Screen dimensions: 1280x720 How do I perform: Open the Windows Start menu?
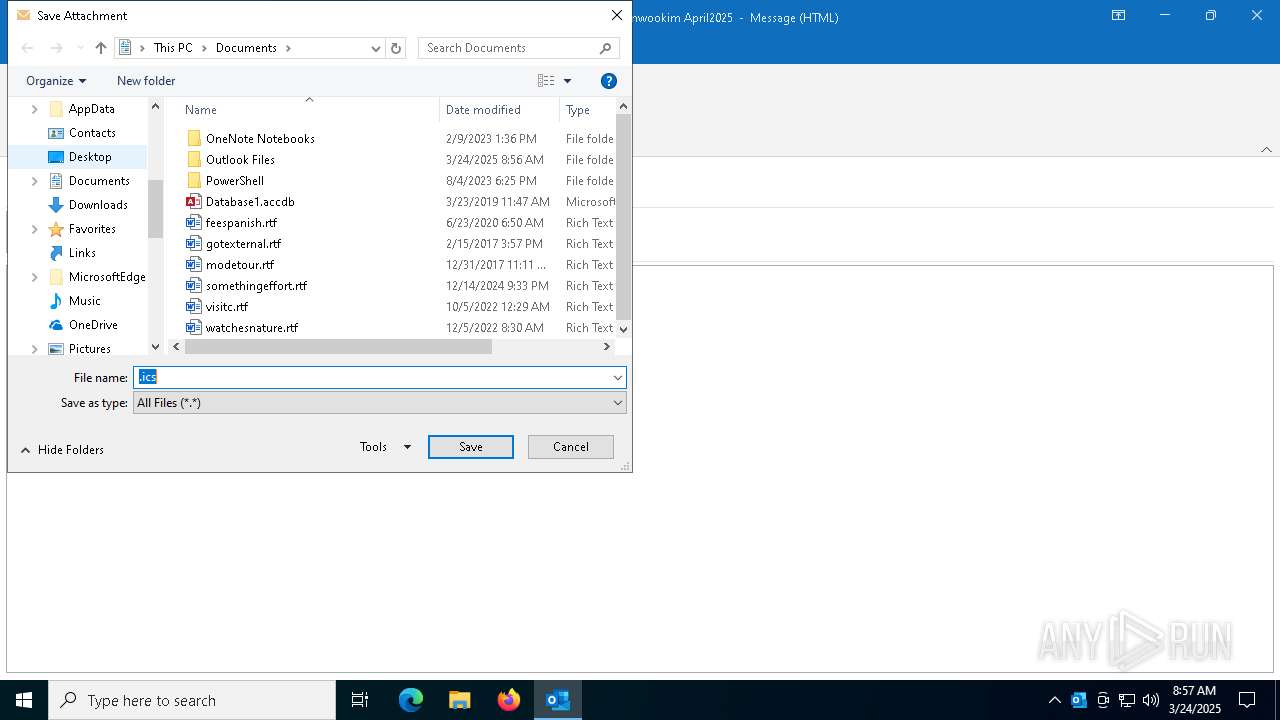pos(24,700)
